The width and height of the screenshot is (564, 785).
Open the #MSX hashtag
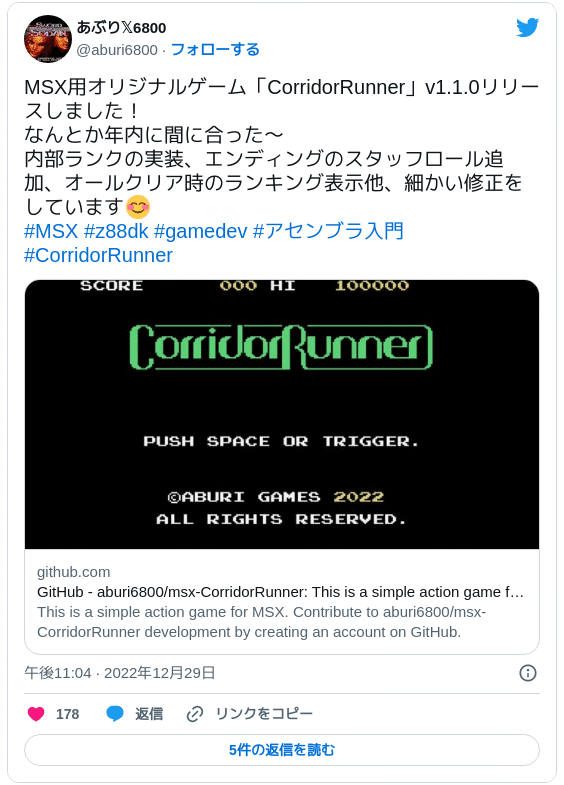point(51,231)
